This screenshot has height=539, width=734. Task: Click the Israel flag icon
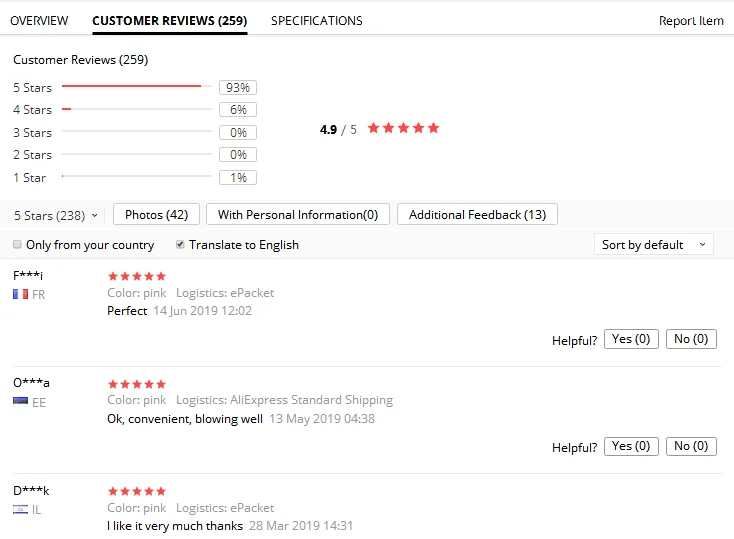[x=20, y=509]
